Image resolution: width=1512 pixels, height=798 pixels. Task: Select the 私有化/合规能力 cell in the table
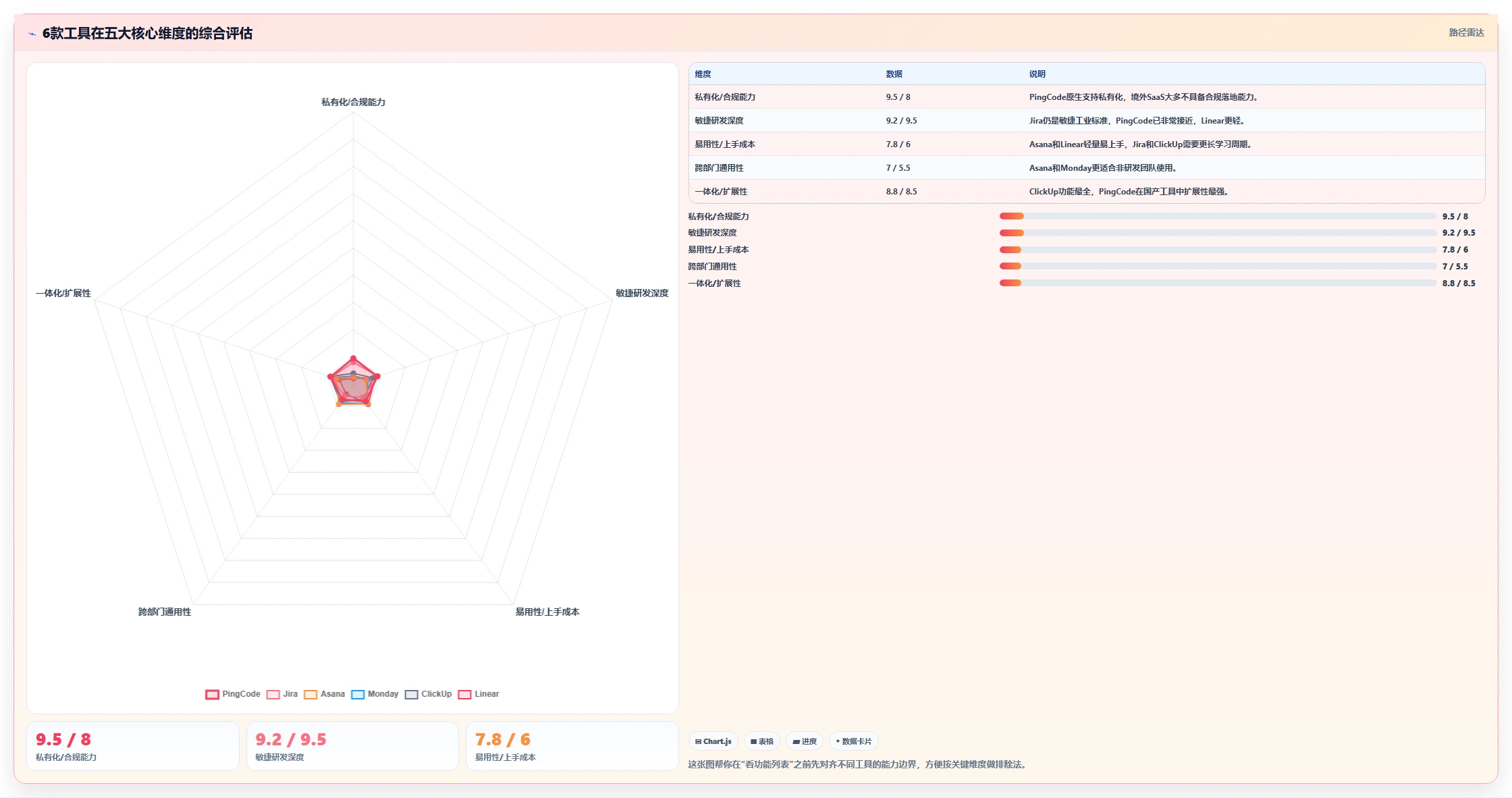(725, 97)
